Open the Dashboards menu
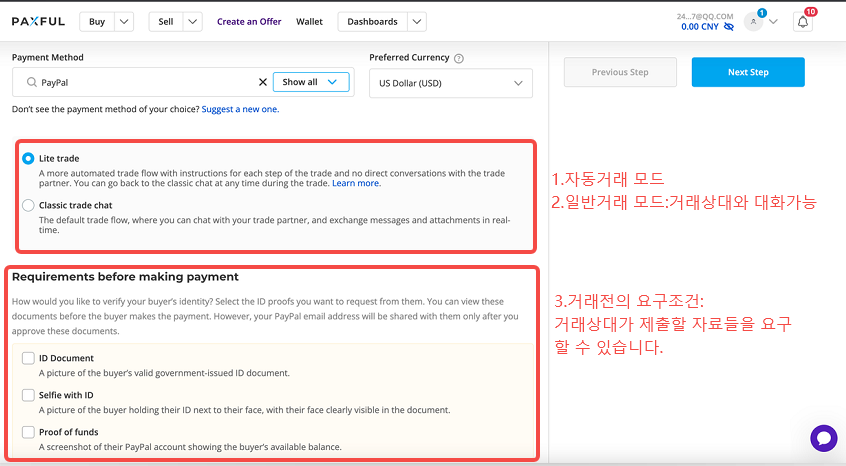 pyautogui.click(x=372, y=22)
